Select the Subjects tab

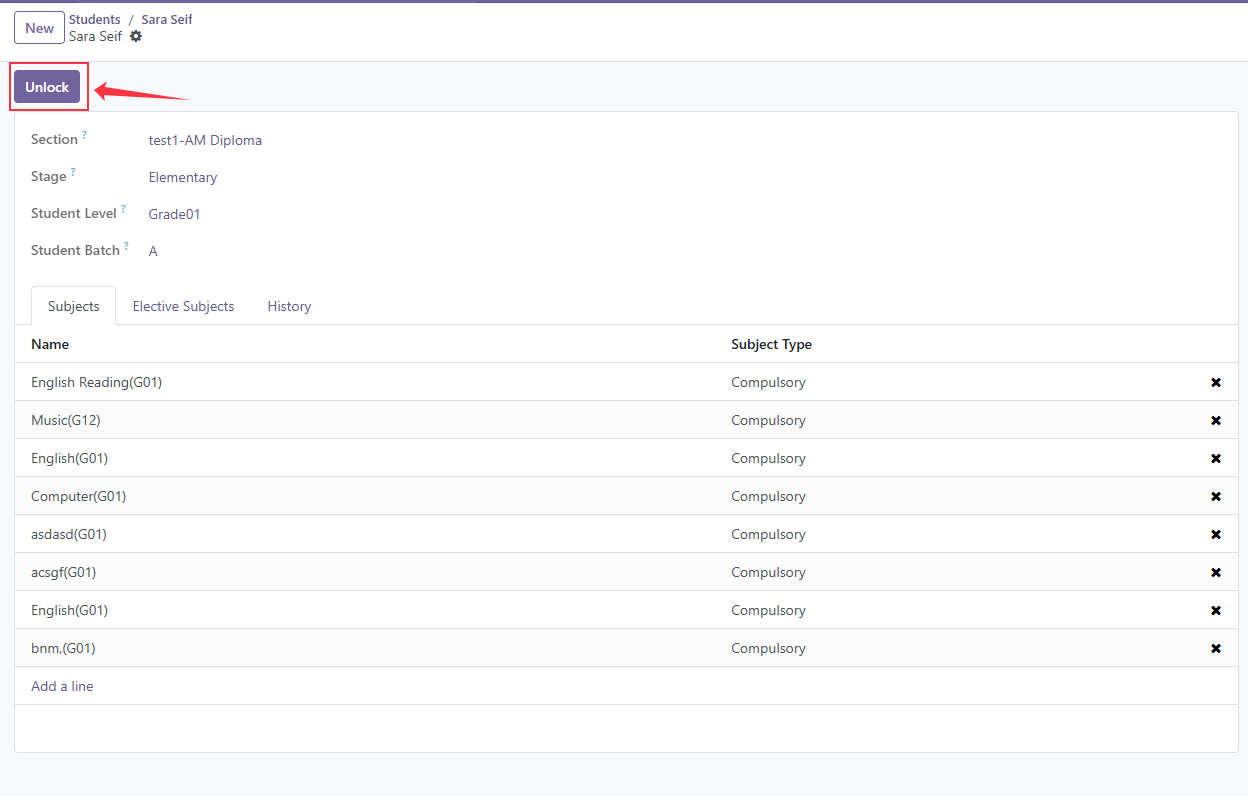click(x=74, y=306)
